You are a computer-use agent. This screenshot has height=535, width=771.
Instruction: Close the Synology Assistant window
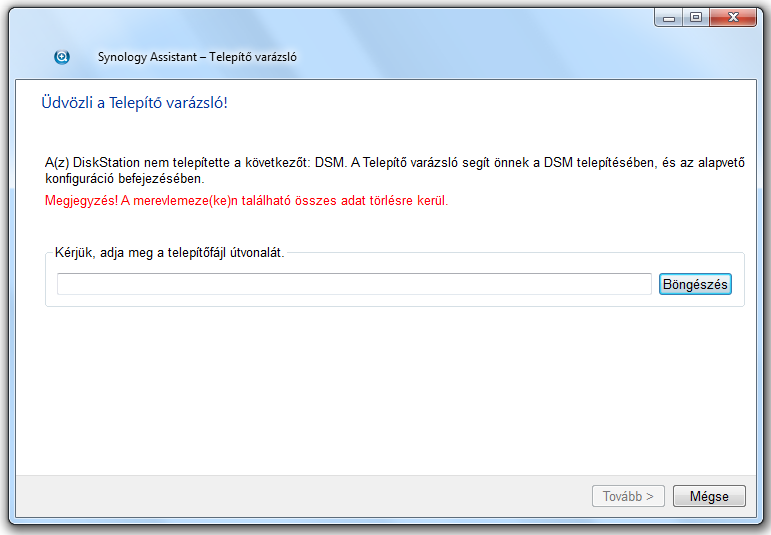click(733, 18)
